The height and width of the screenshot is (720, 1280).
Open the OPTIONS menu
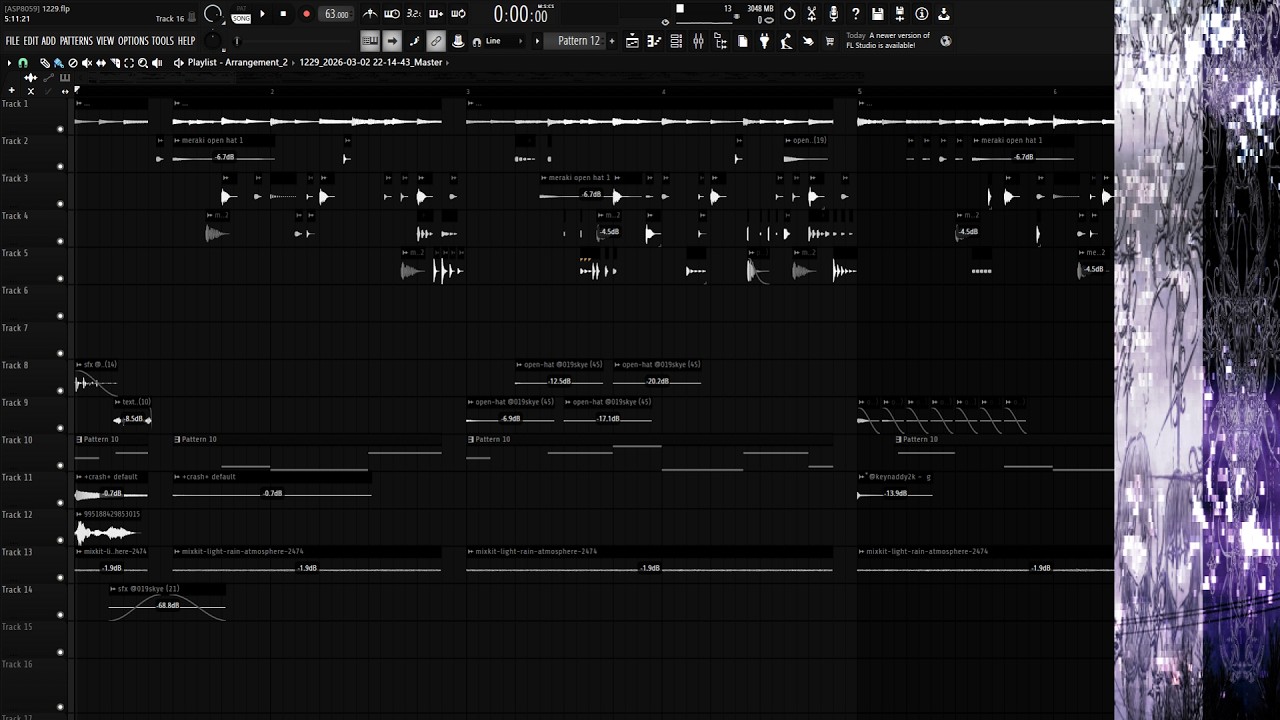[133, 41]
